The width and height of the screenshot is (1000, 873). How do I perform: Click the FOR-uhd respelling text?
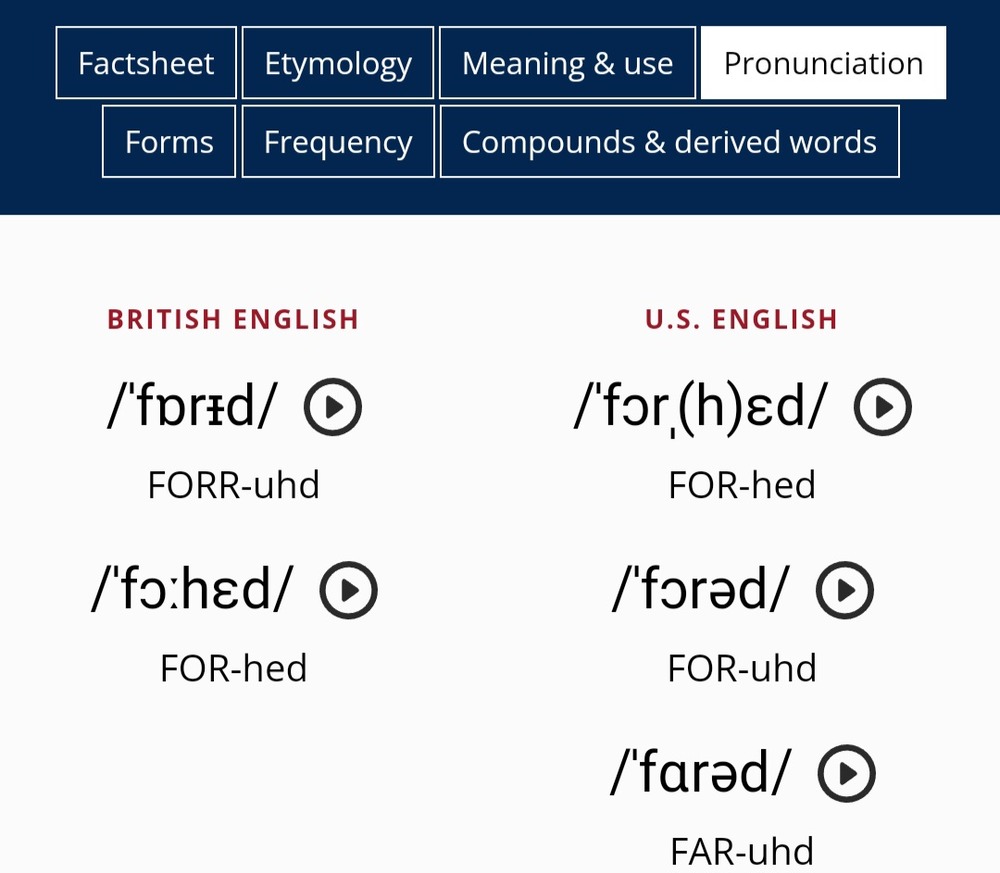[x=742, y=668]
